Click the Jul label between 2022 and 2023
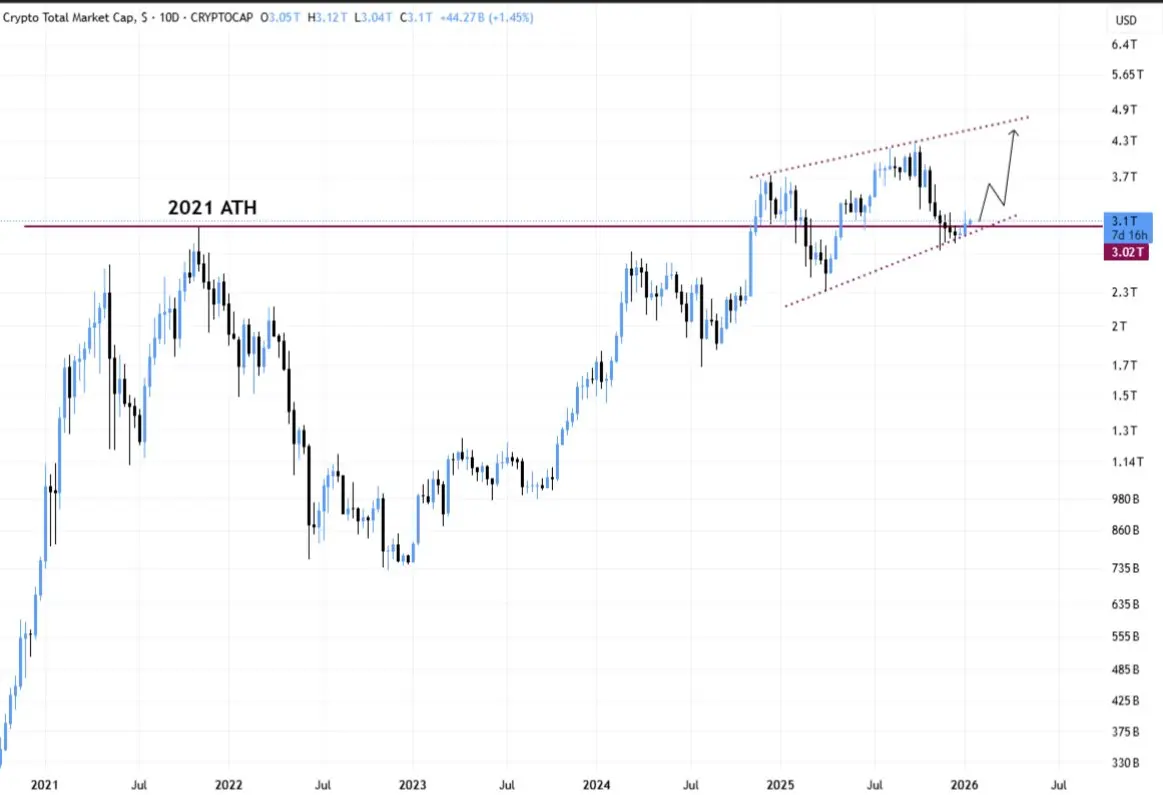 pos(323,785)
